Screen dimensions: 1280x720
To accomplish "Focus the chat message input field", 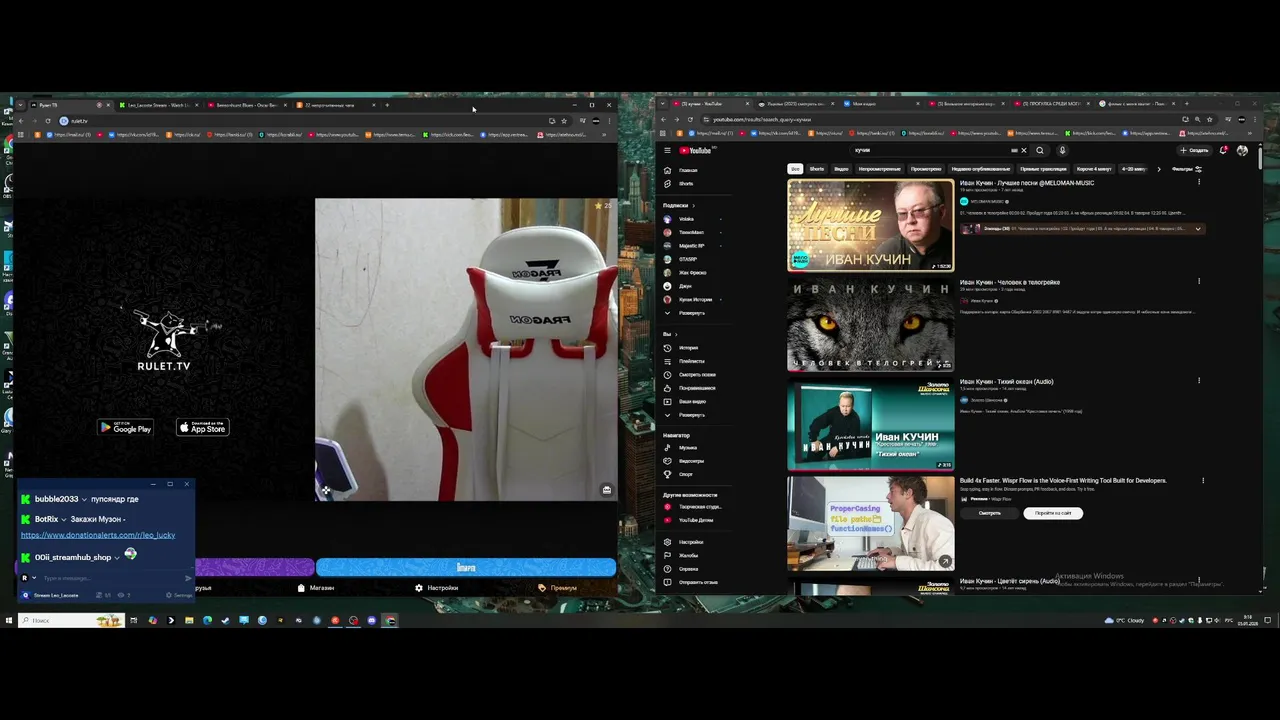I will 110,578.
